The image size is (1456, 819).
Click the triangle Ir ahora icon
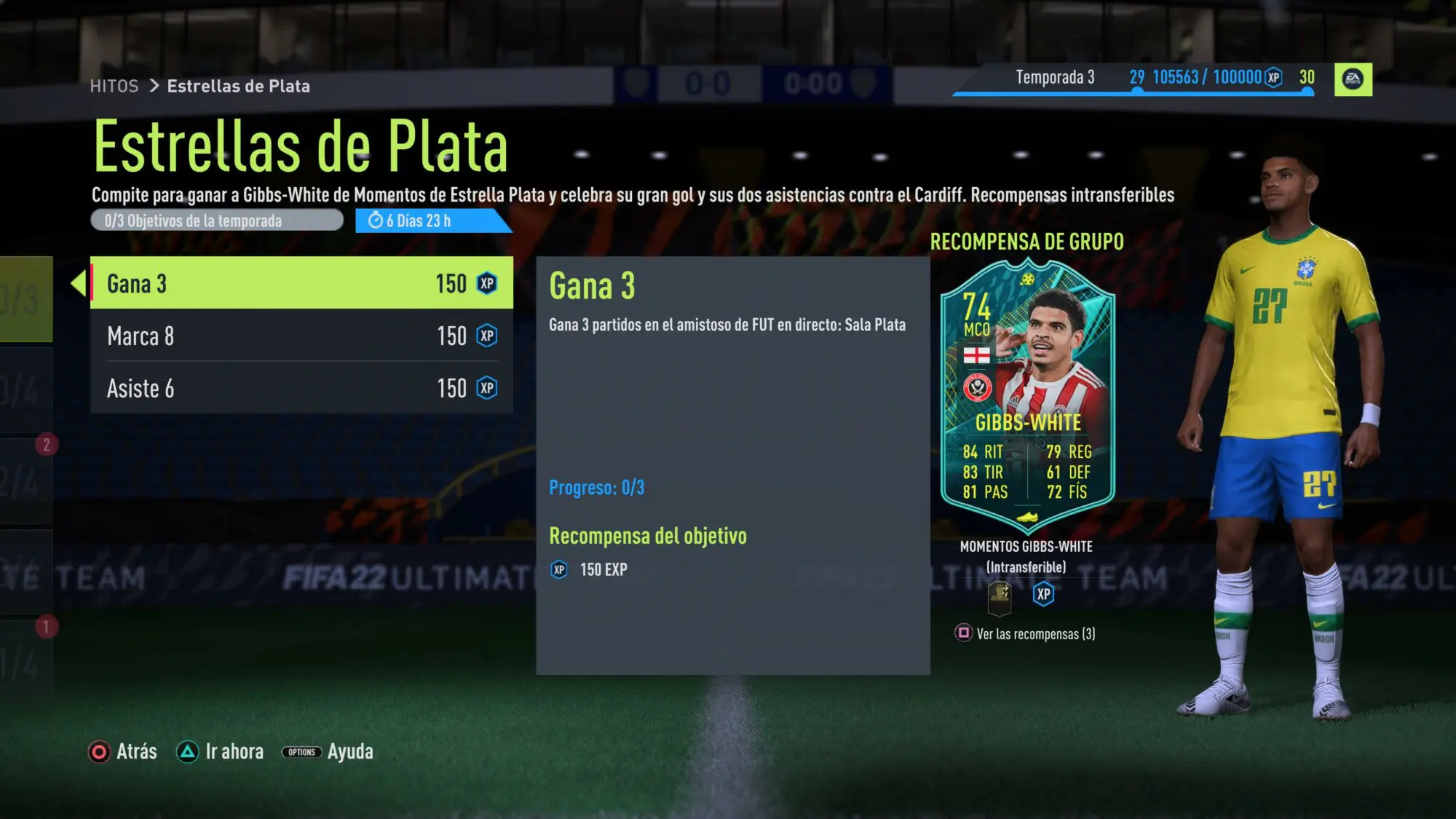click(187, 752)
